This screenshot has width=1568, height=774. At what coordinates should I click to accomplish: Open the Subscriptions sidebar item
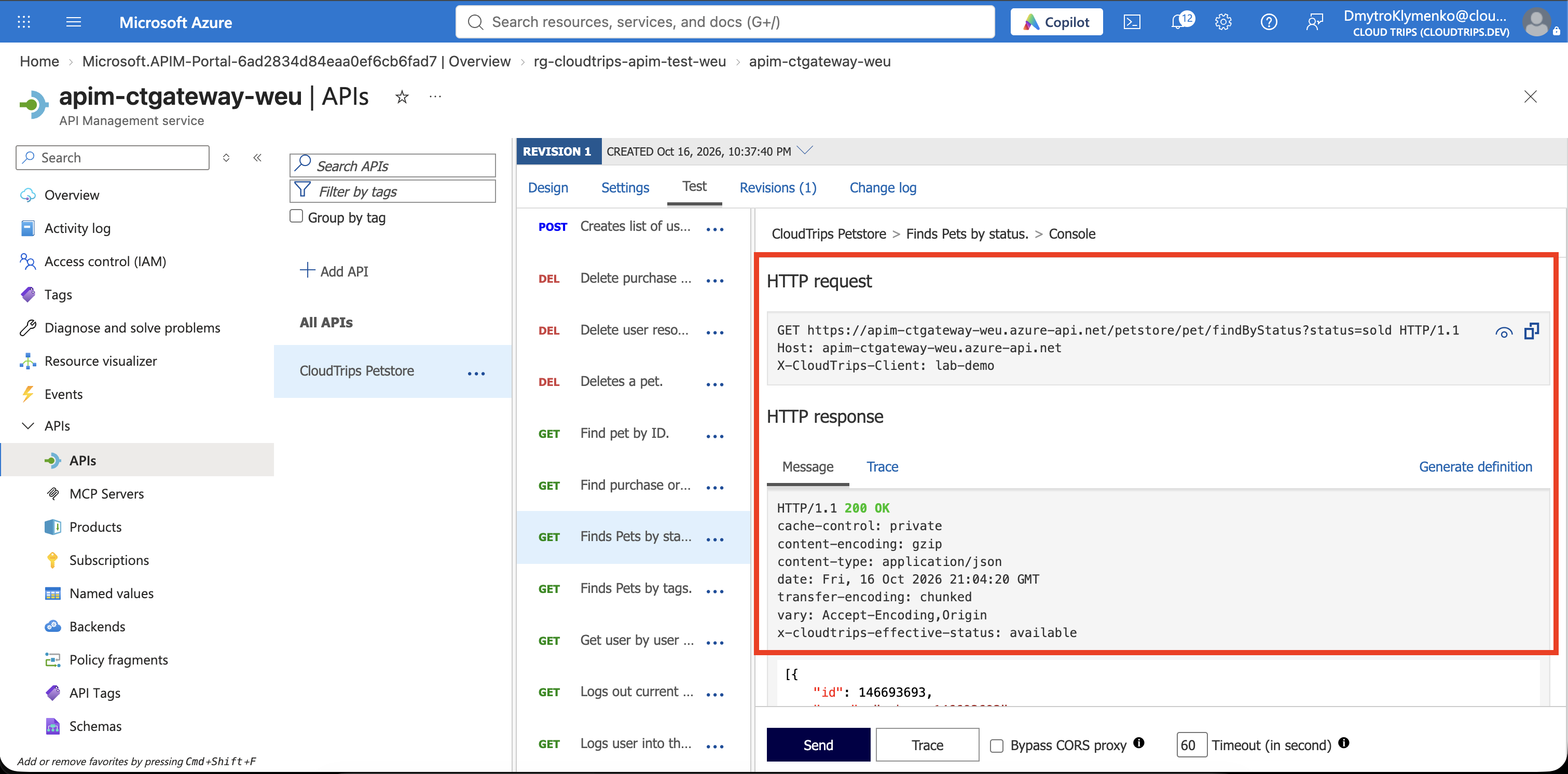tap(109, 560)
